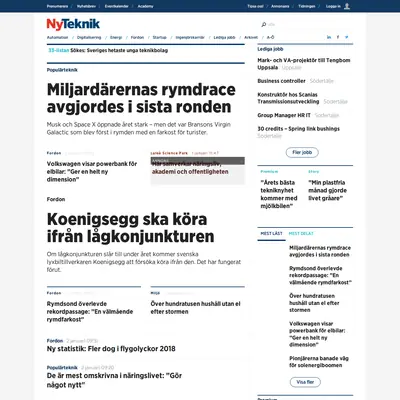Viewport: 400px width, 400px height.
Task: Go to Startup section
Action: [159, 37]
